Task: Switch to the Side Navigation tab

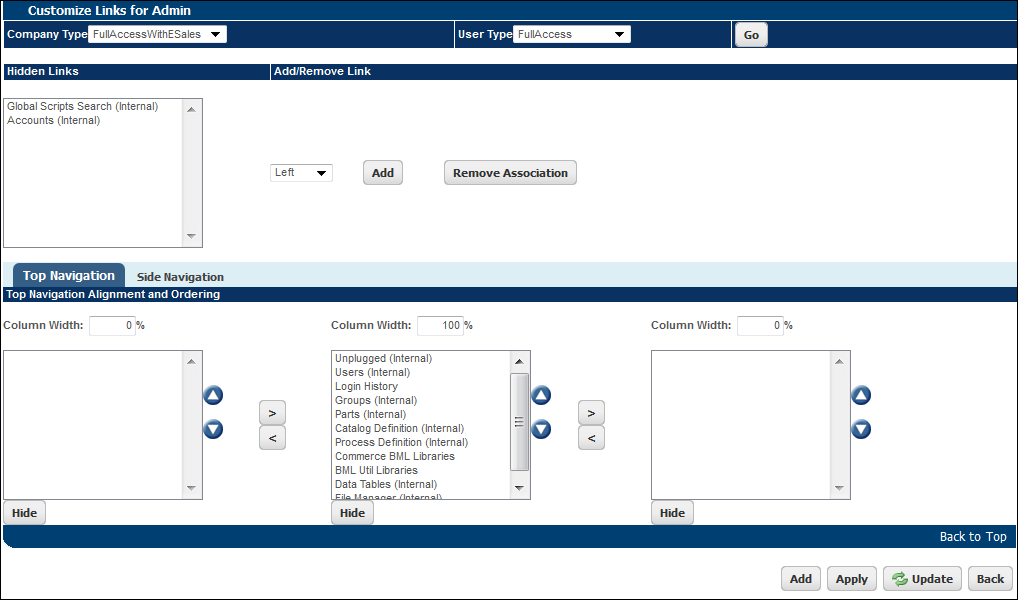Action: 179,276
